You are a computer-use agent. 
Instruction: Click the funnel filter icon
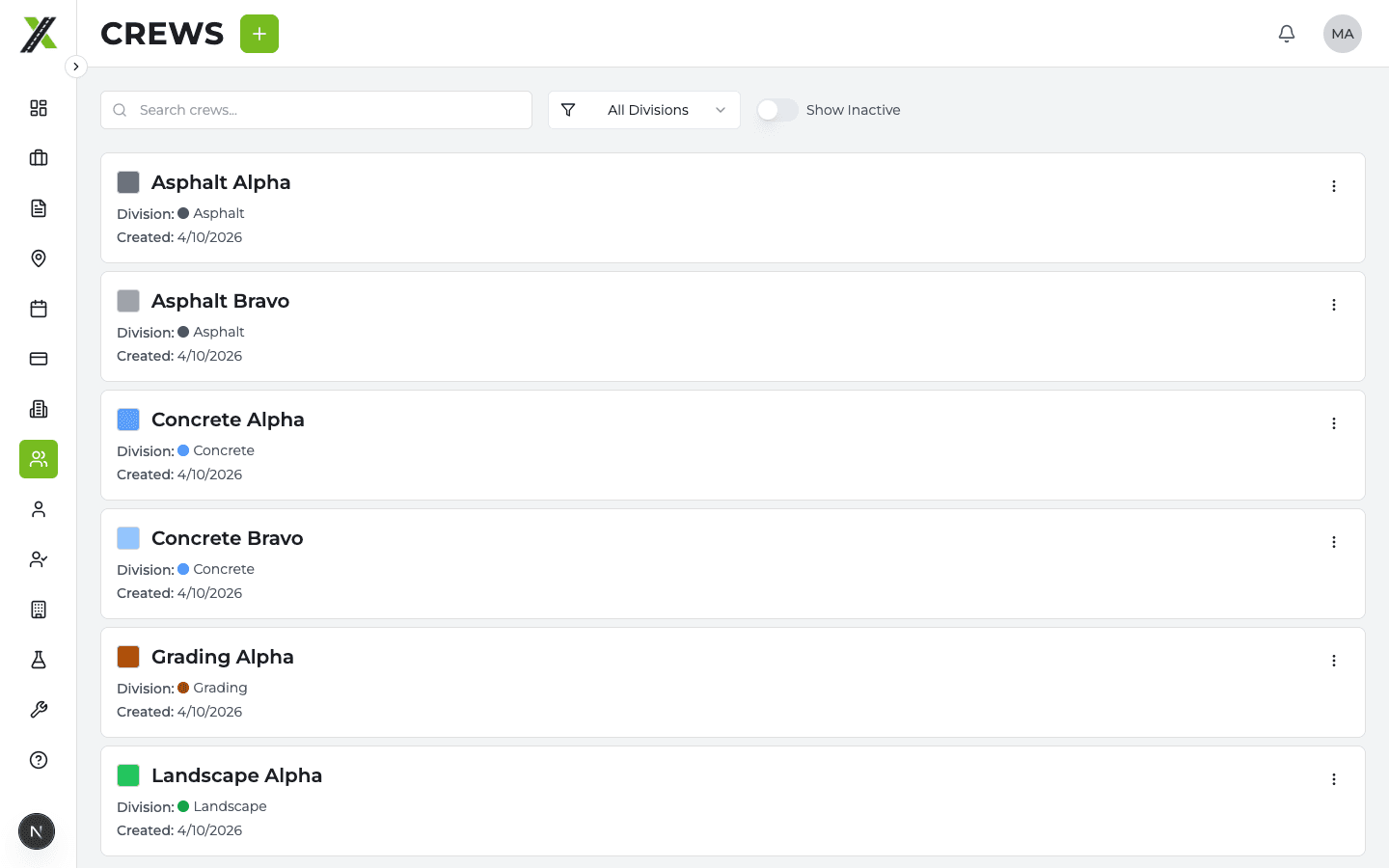[568, 110]
